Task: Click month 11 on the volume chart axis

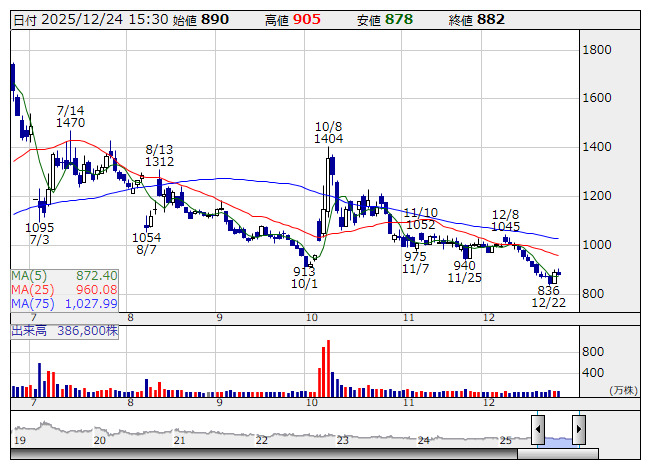Action: 409,403
